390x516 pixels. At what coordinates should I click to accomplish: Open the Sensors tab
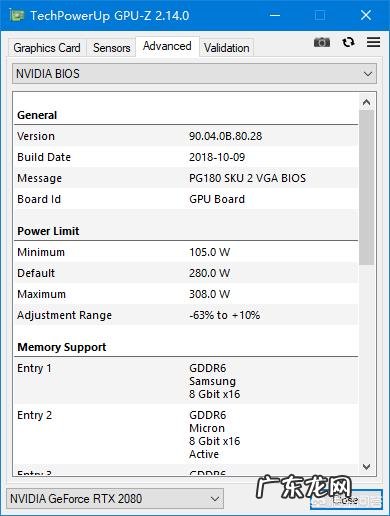[111, 48]
